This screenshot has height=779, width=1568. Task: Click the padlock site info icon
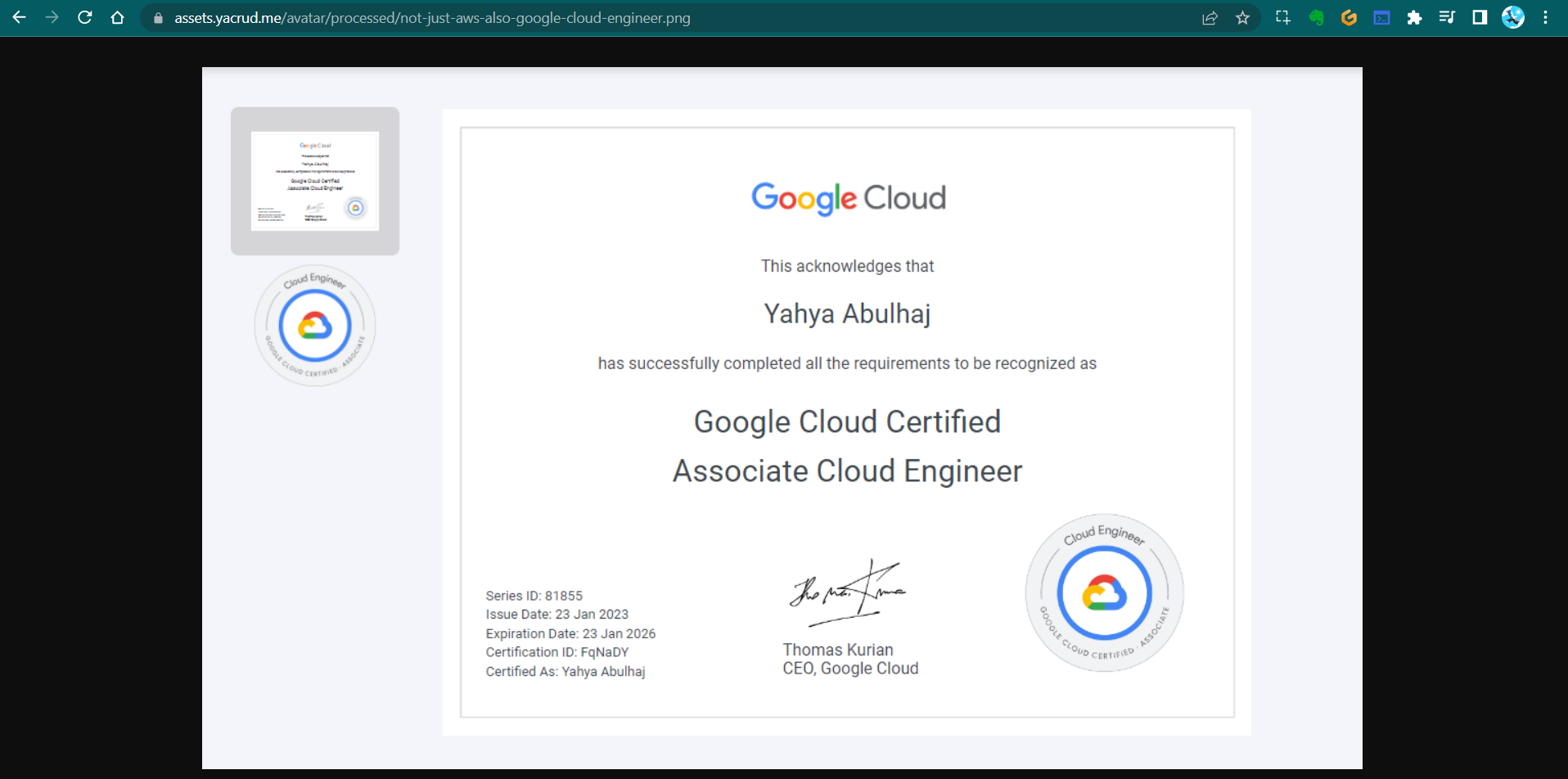[x=158, y=18]
